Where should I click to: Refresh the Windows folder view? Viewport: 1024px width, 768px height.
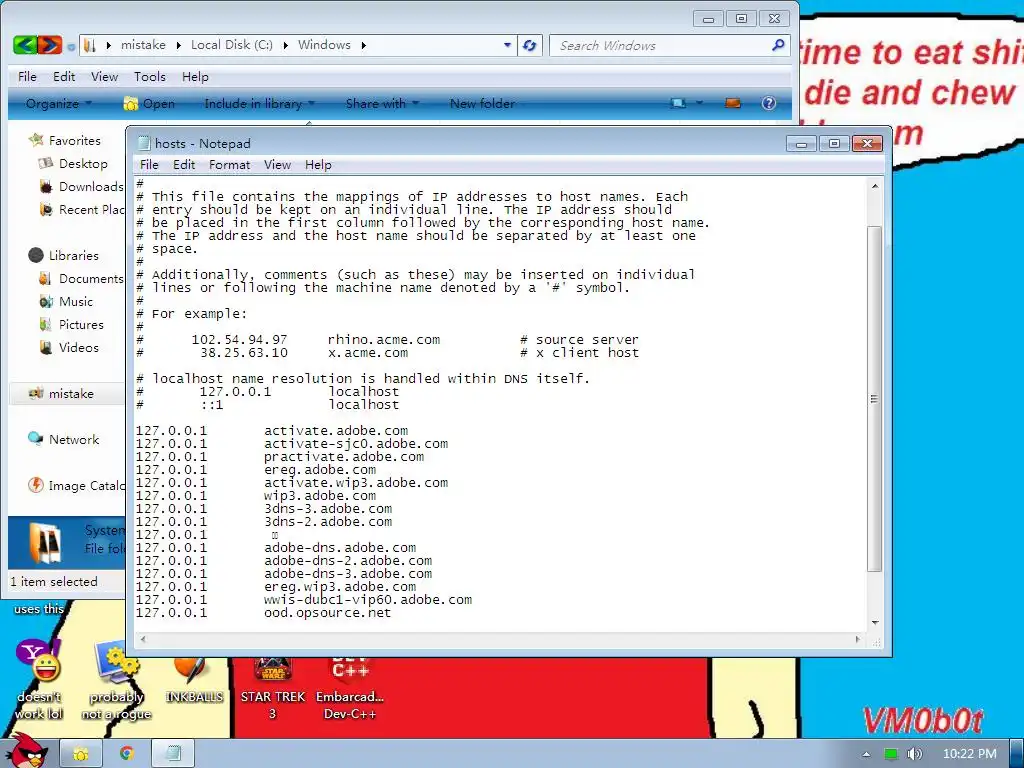(530, 45)
